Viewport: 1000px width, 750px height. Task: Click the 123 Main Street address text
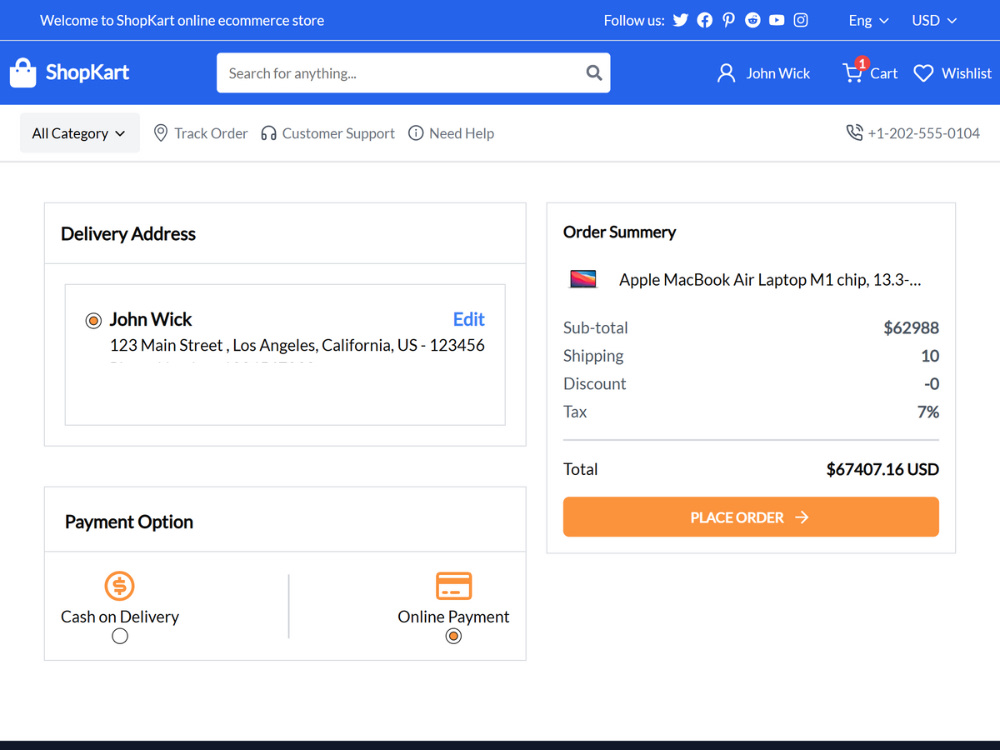coord(297,345)
